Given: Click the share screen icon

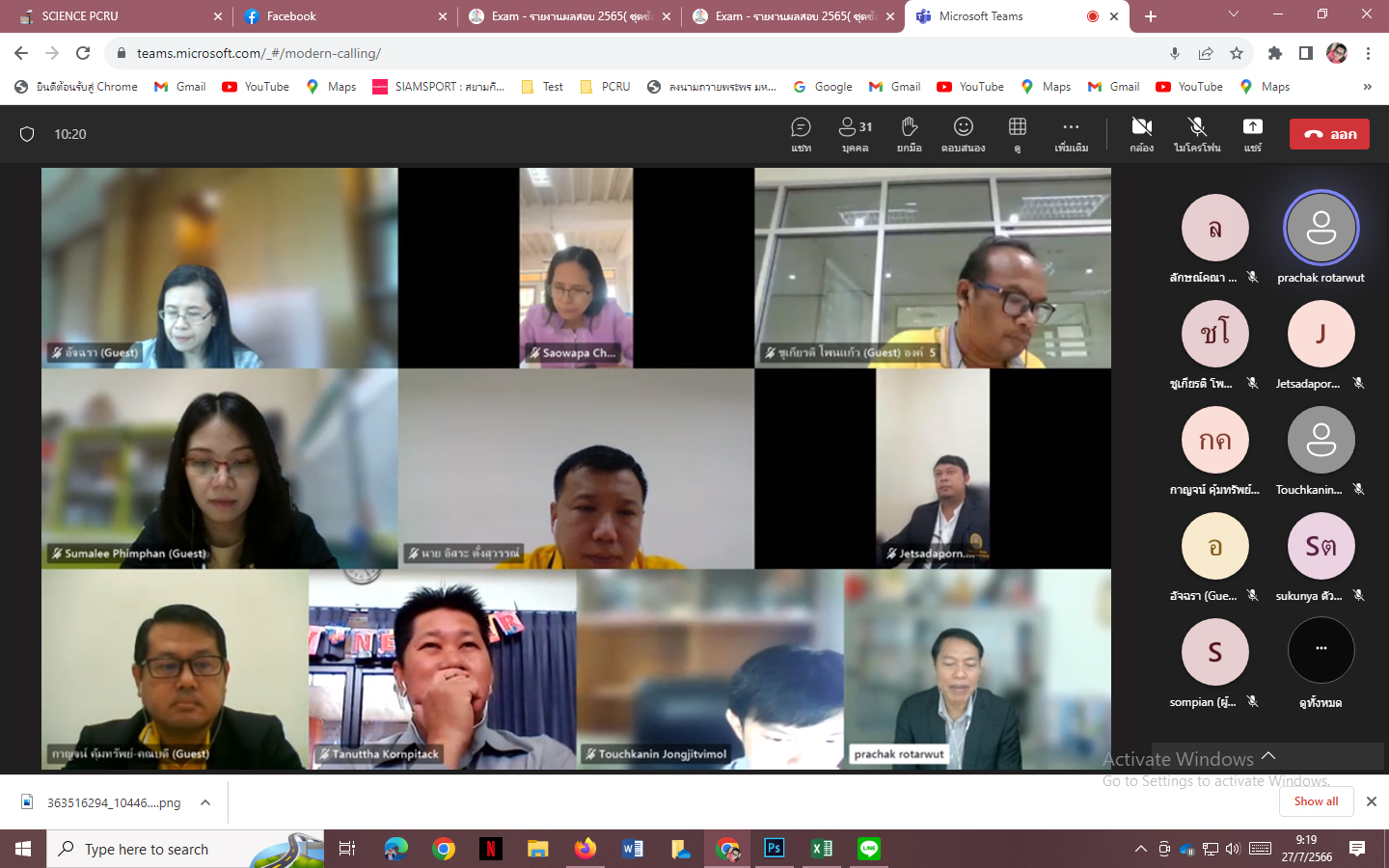Looking at the screenshot, I should click(x=1252, y=134).
